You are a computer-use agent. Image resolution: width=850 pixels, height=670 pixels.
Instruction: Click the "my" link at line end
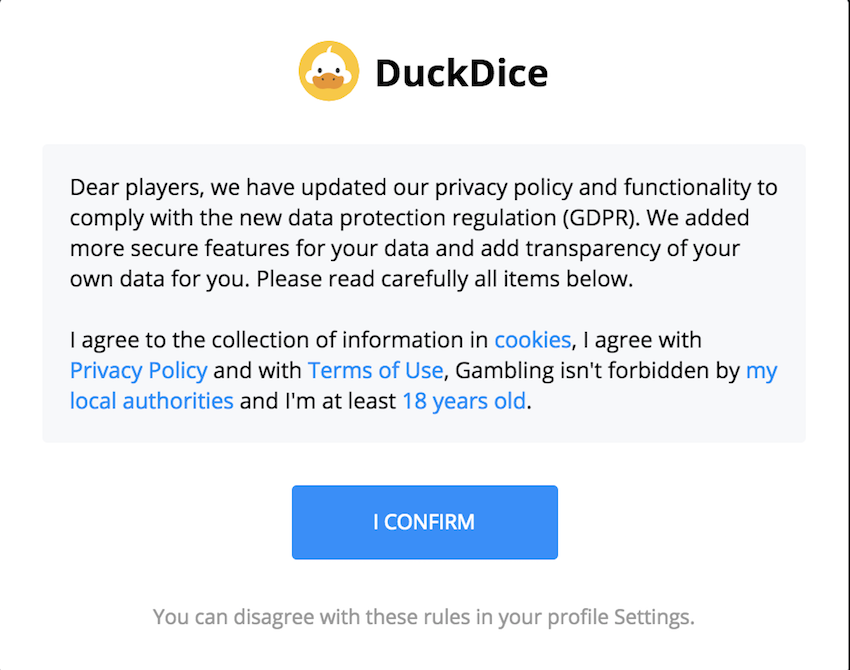pos(762,371)
